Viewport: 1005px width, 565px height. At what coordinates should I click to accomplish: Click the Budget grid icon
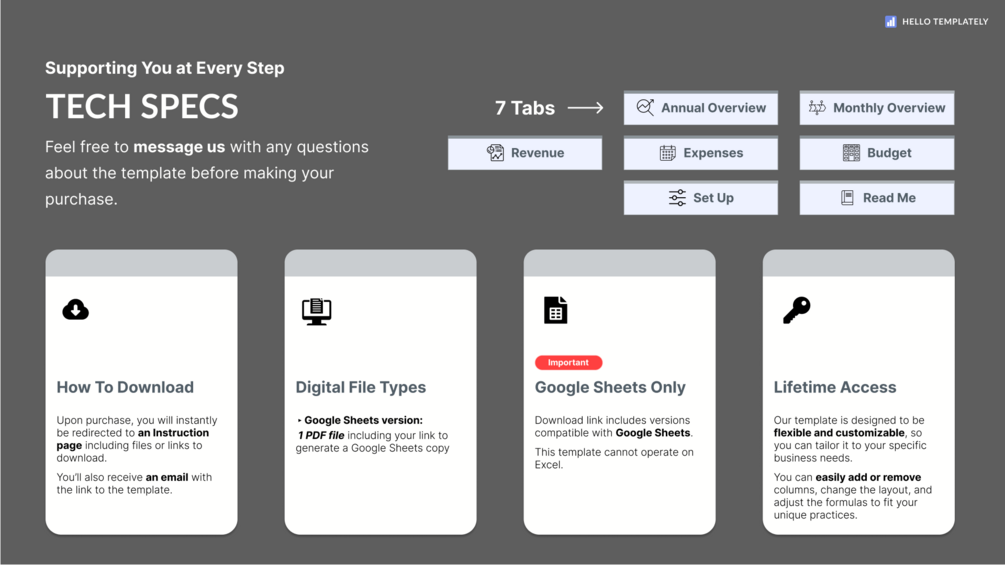pyautogui.click(x=851, y=152)
